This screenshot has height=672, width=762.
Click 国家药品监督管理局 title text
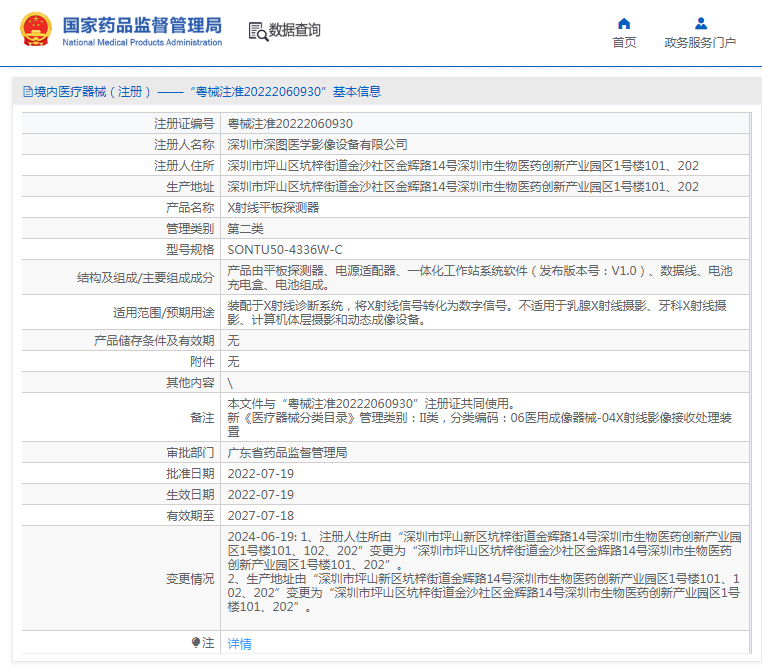click(142, 25)
